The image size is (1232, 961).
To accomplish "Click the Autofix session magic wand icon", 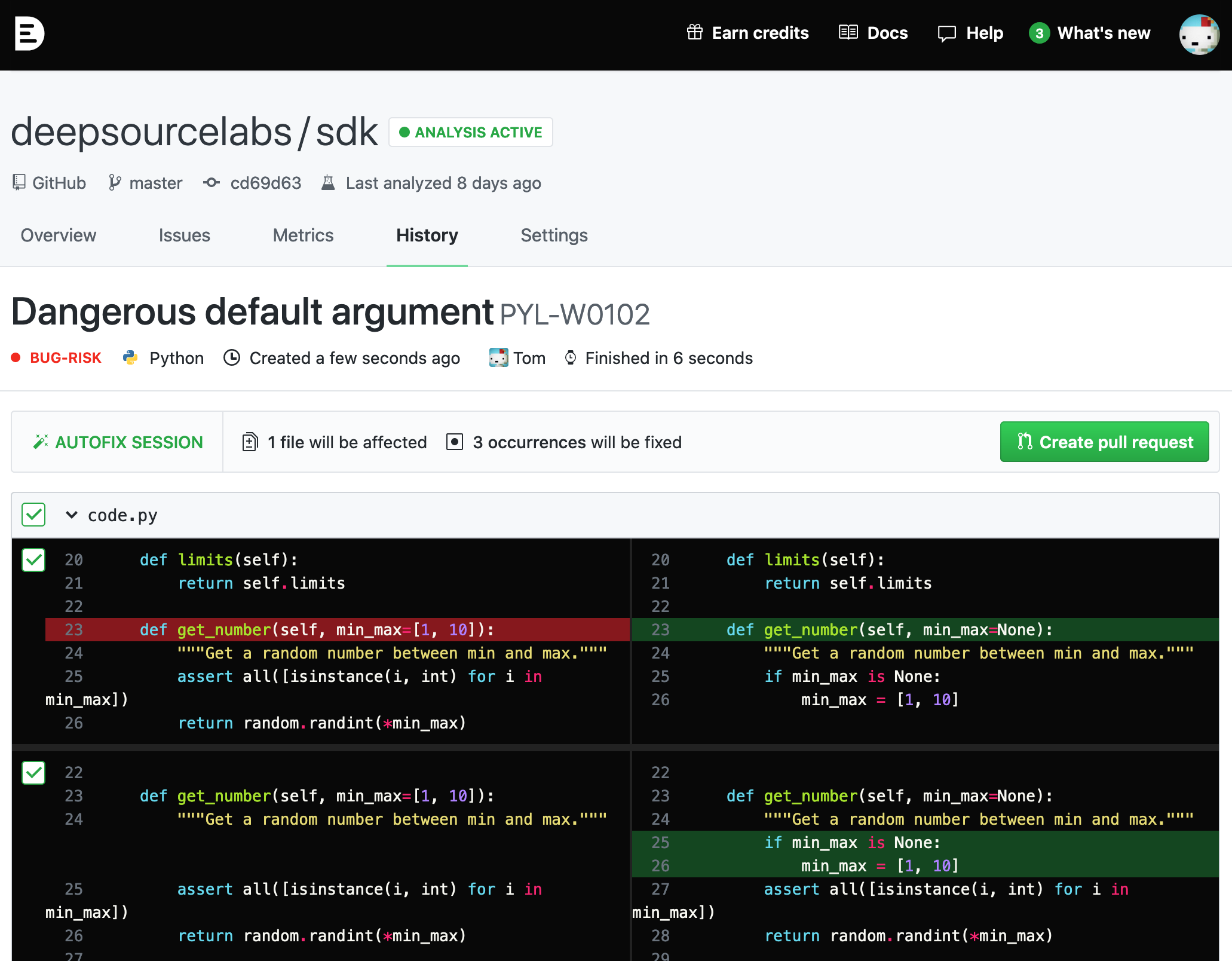I will pyautogui.click(x=41, y=442).
